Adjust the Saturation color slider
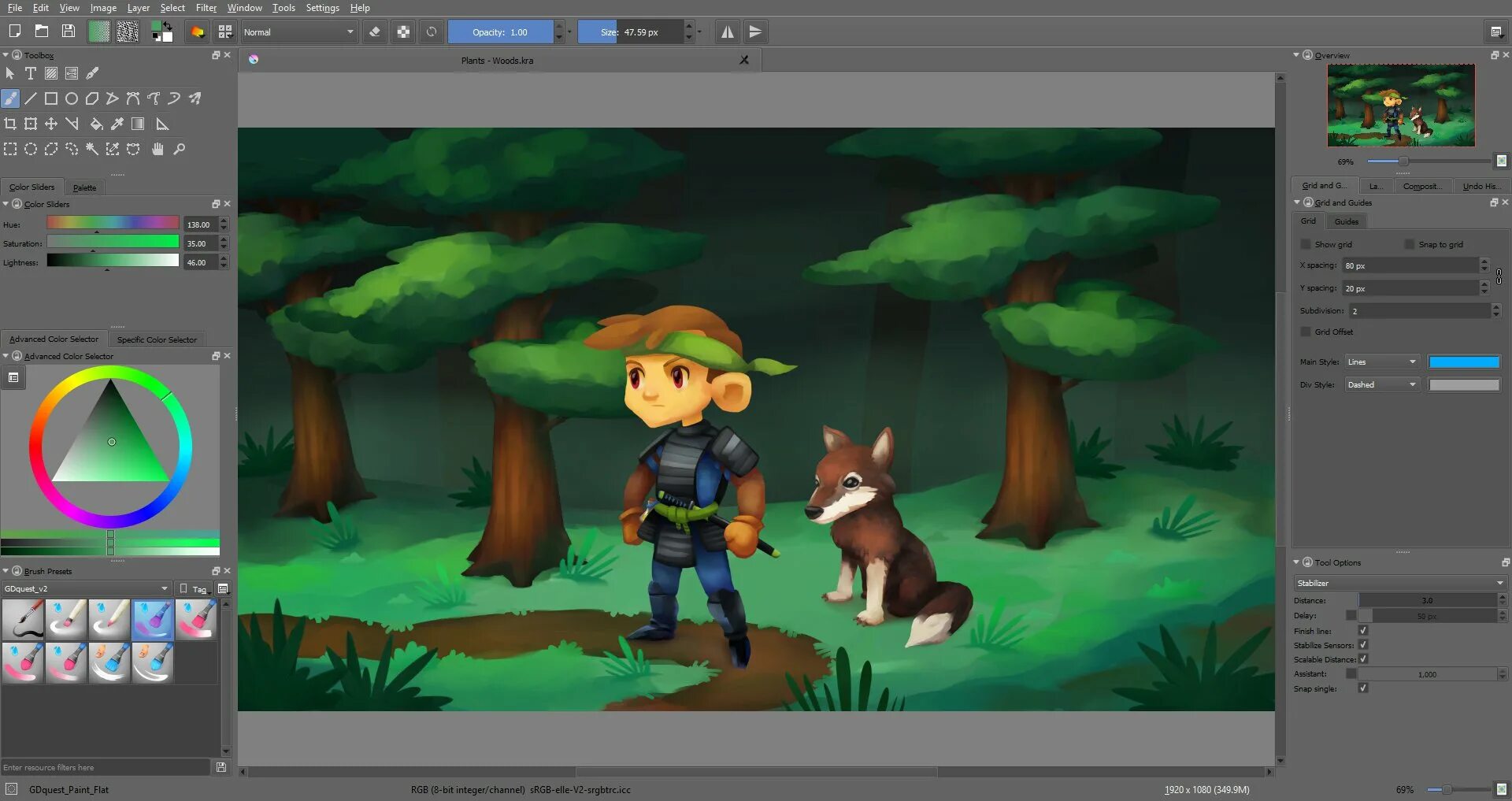This screenshot has height=801, width=1512. pyautogui.click(x=113, y=243)
